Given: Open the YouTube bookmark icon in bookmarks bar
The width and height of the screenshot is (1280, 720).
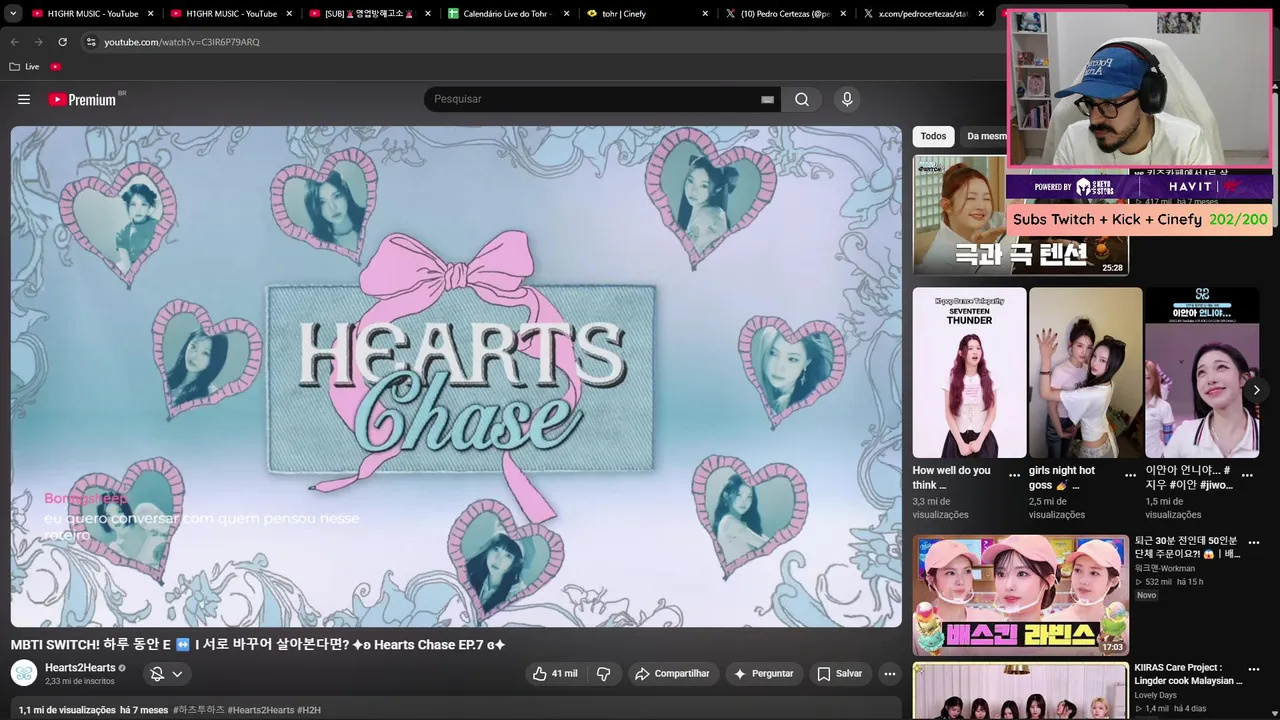Looking at the screenshot, I should [56, 66].
